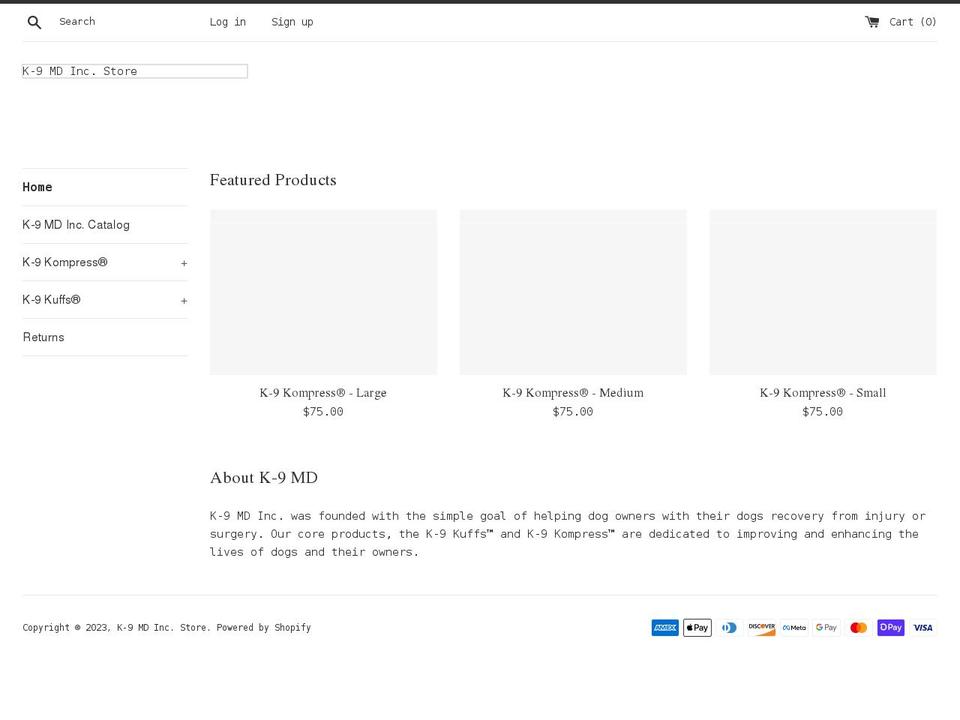
Task: Click the $75.00 price under Medium
Action: (x=573, y=412)
